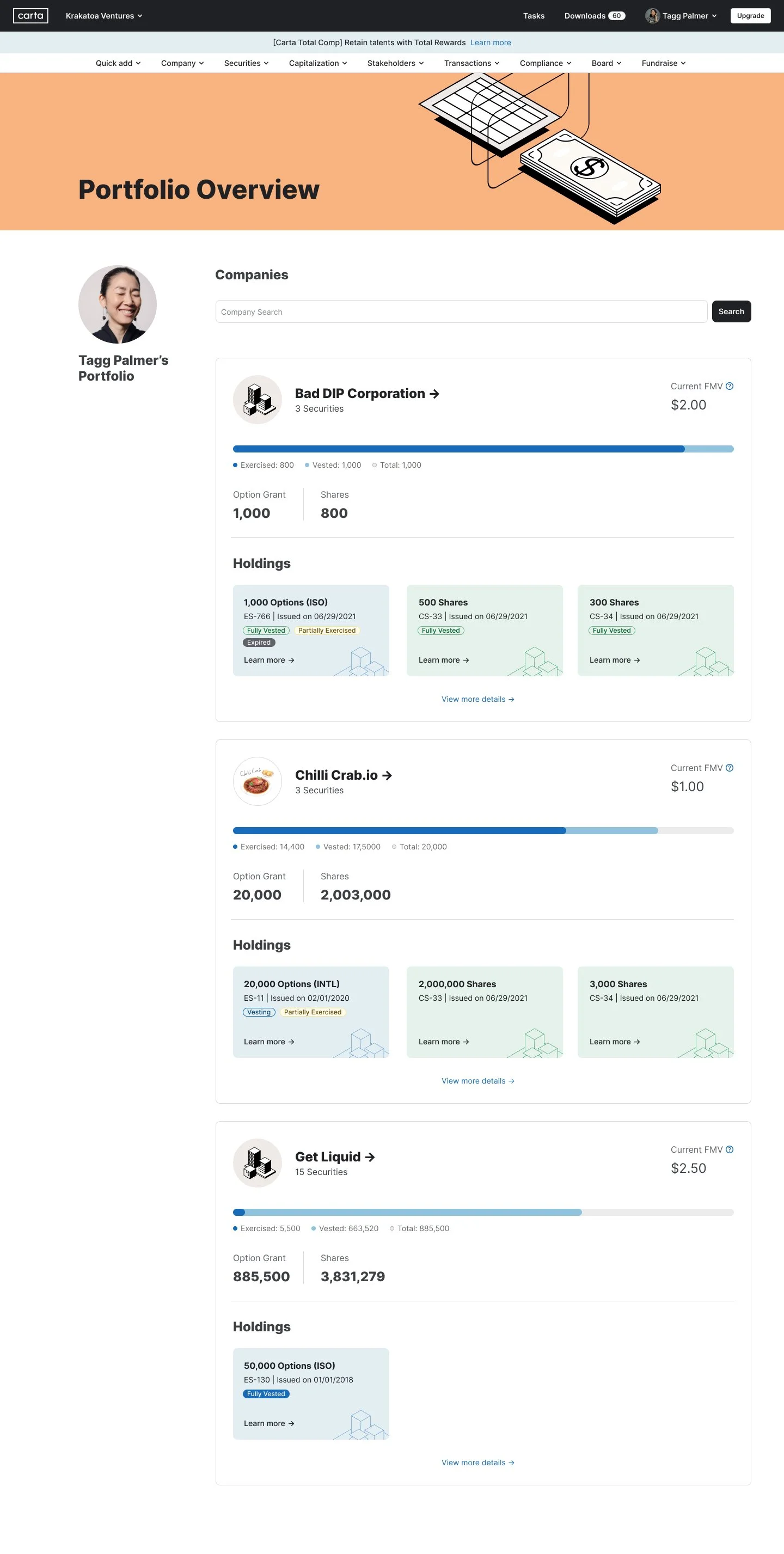Viewport: 784px width, 1554px height.
Task: Go to Tasks
Action: tap(534, 16)
